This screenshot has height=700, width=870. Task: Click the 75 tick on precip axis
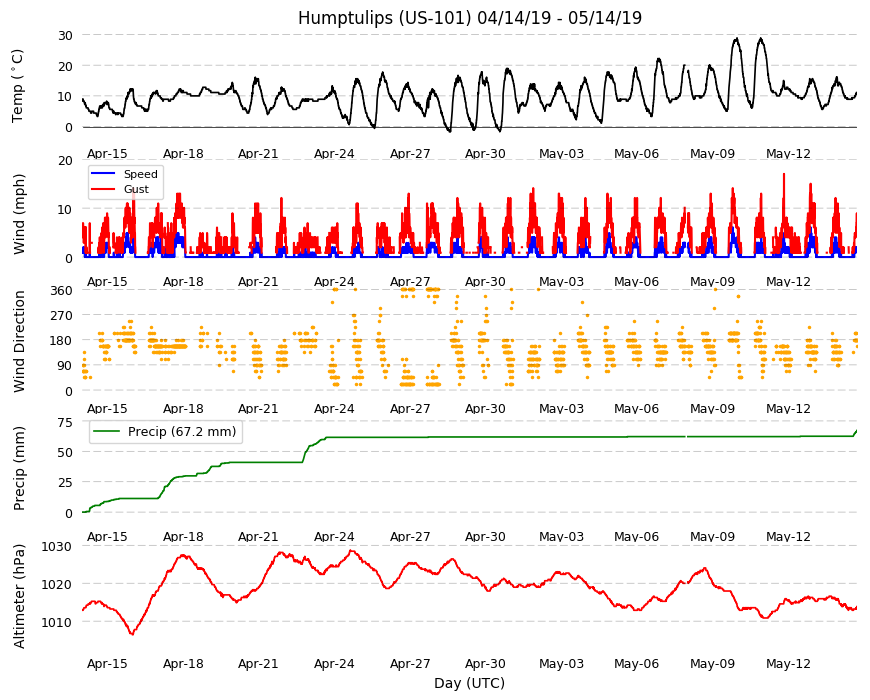(x=65, y=423)
